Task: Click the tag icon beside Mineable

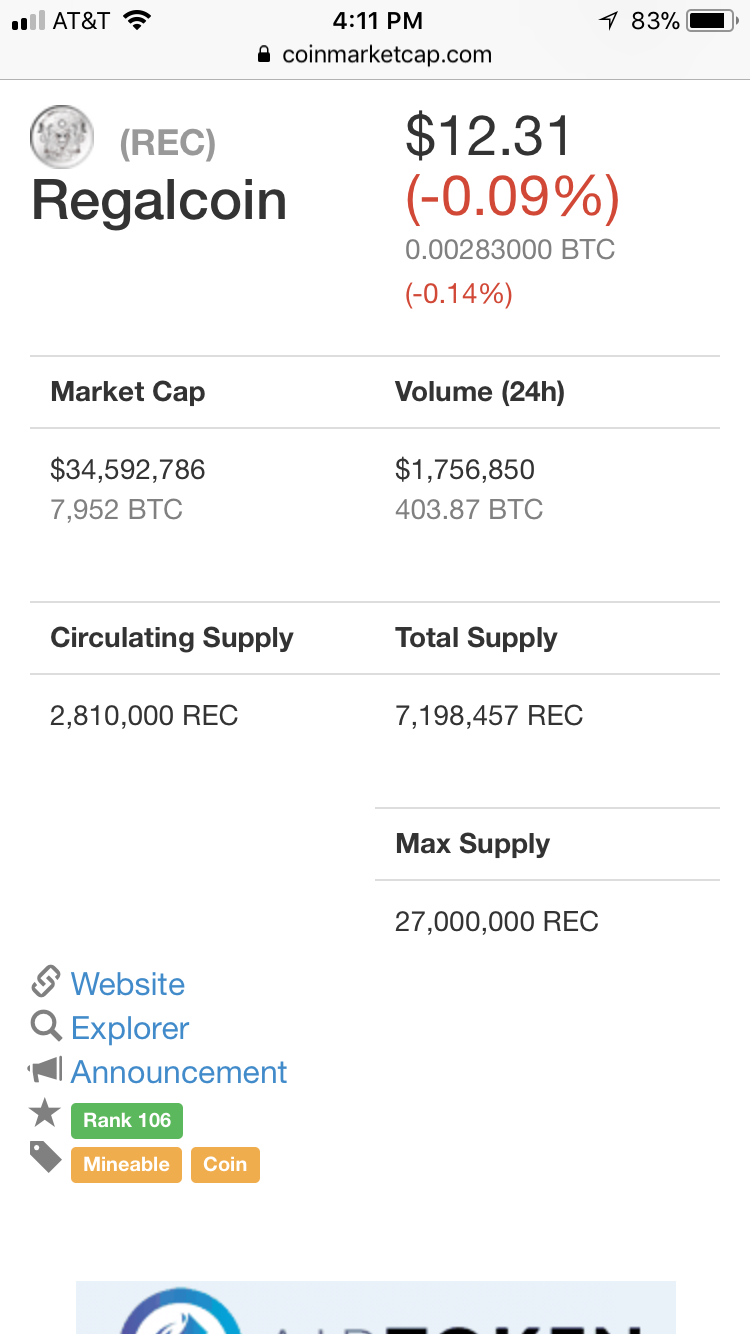Action: pyautogui.click(x=46, y=1157)
